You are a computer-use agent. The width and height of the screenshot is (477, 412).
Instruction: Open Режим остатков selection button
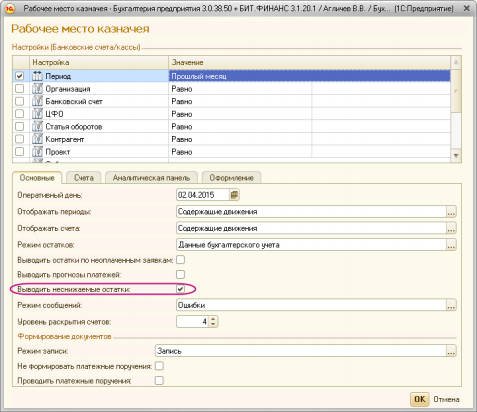tap(451, 245)
